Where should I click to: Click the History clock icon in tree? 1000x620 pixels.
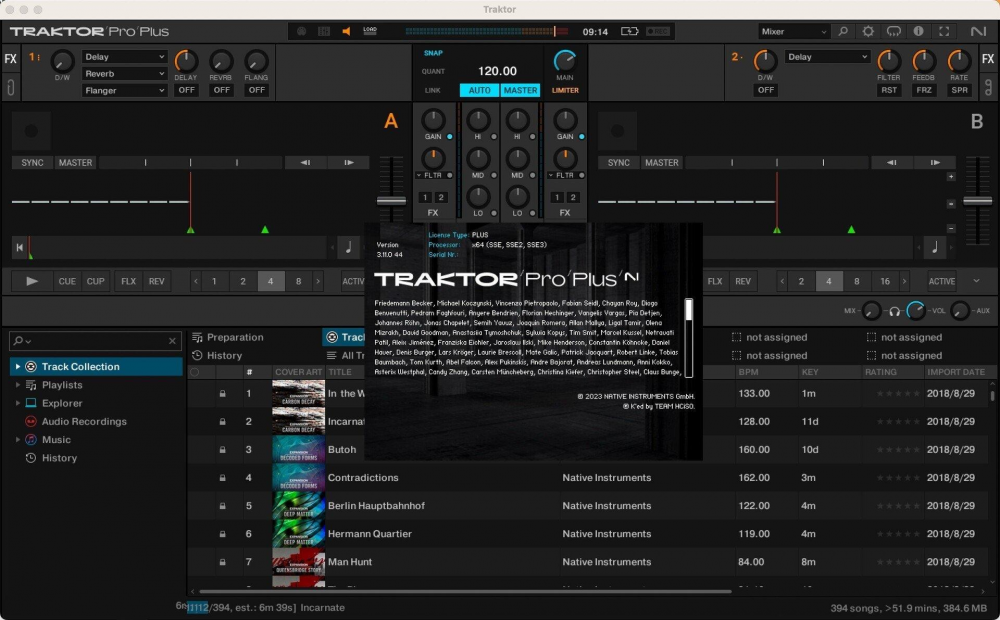pyautogui.click(x=31, y=457)
